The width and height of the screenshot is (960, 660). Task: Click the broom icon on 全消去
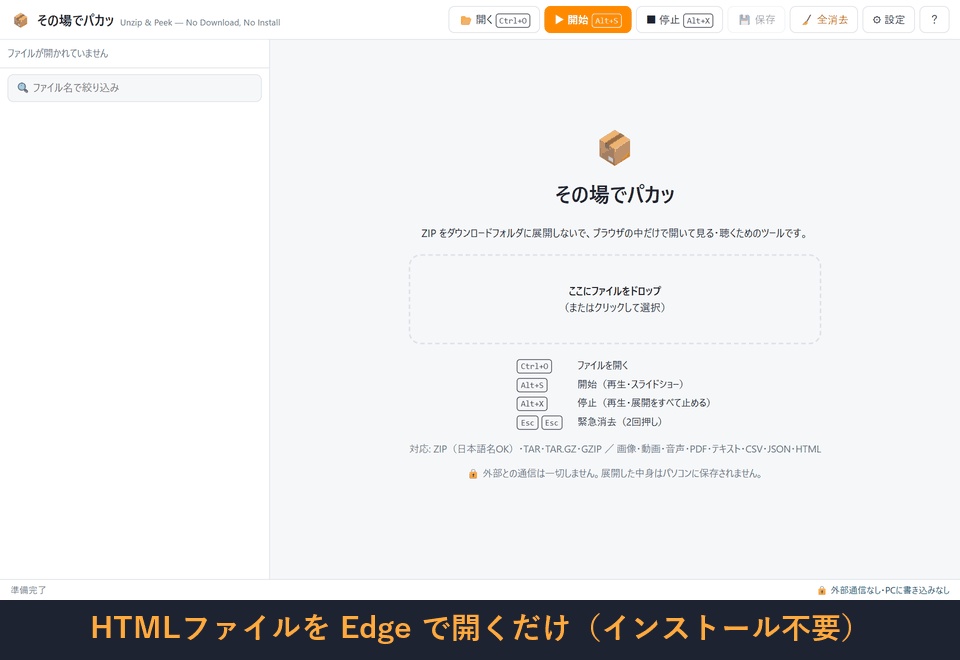[x=806, y=20]
